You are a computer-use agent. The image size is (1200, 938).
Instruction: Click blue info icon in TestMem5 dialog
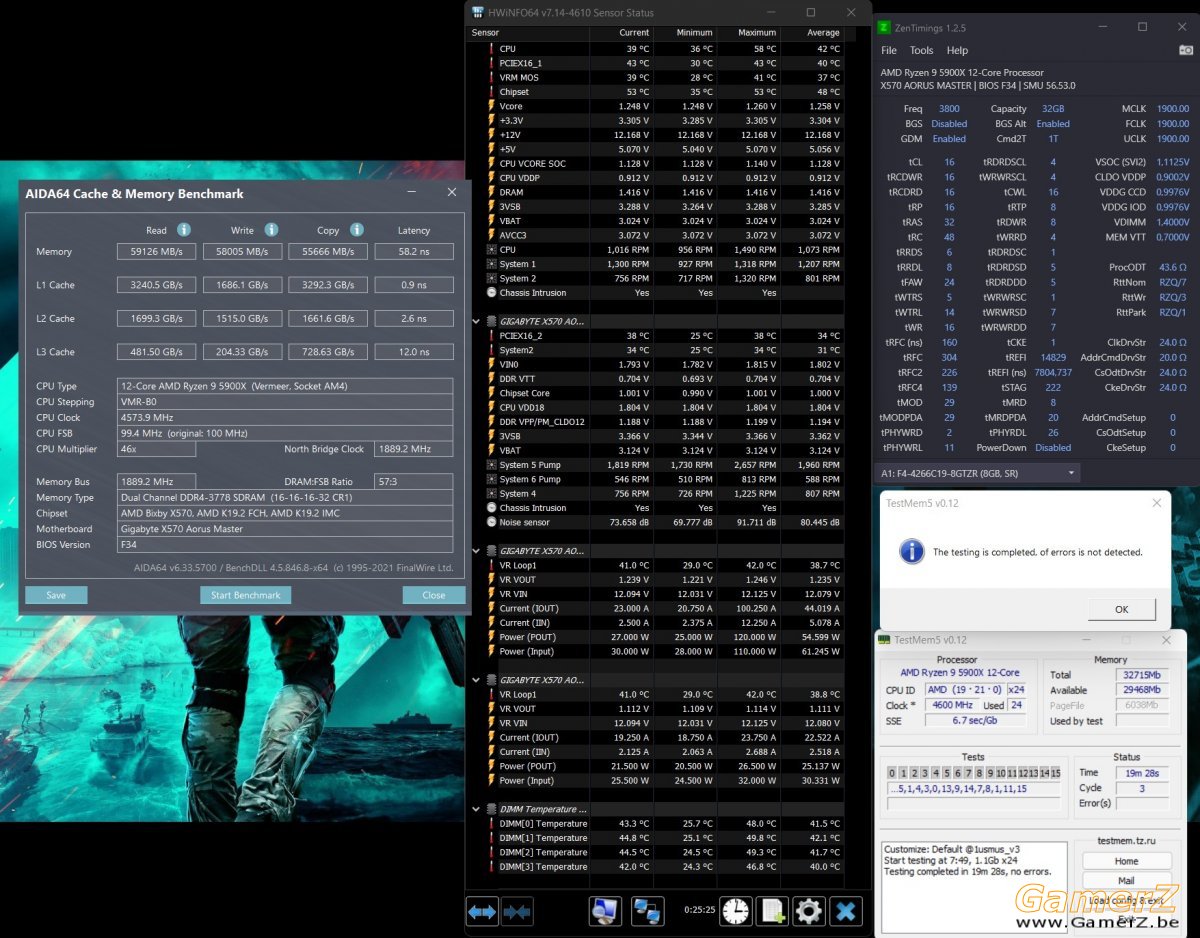tap(911, 551)
